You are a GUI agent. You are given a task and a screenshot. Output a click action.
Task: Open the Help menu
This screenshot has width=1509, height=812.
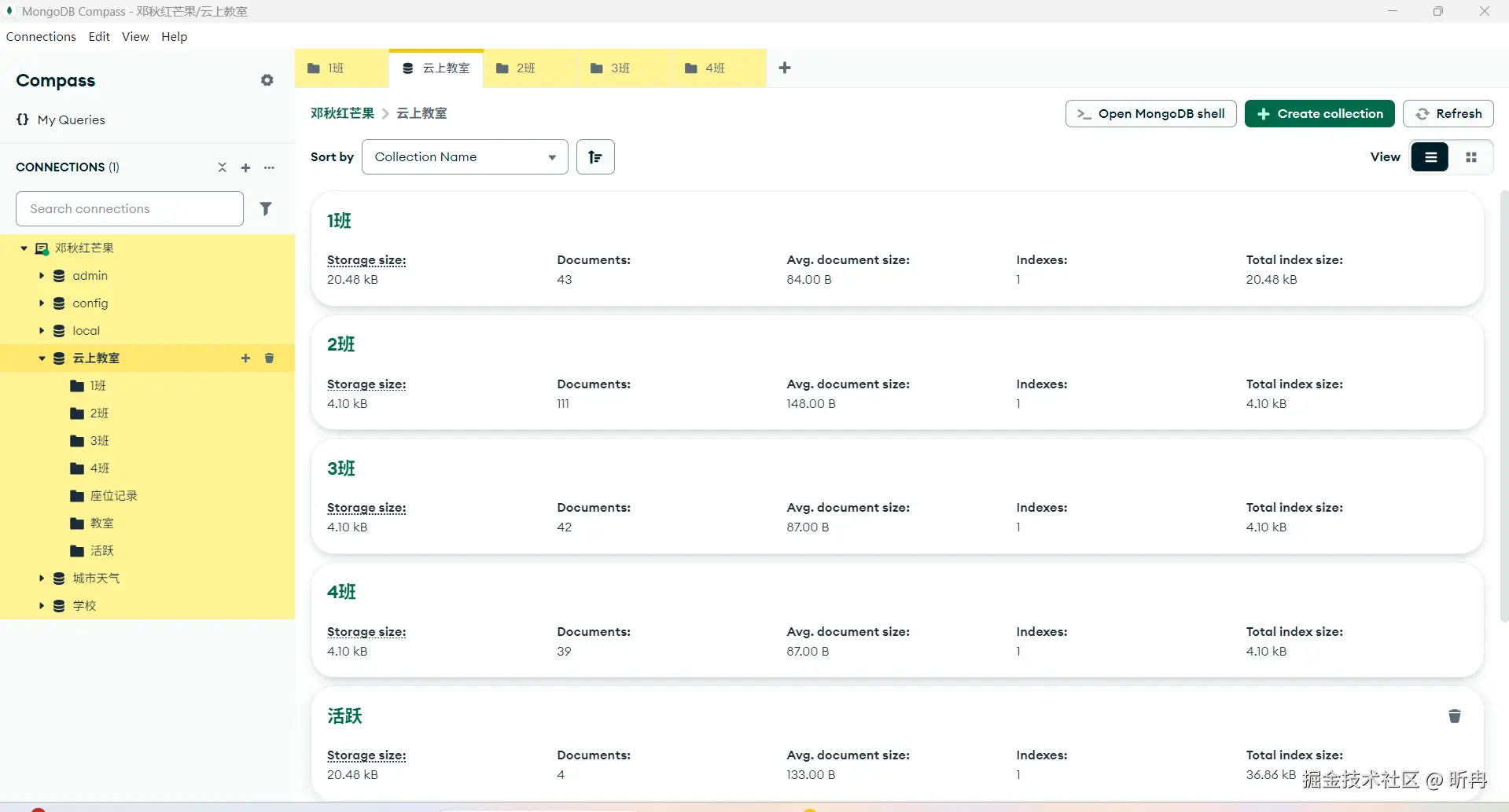(175, 37)
